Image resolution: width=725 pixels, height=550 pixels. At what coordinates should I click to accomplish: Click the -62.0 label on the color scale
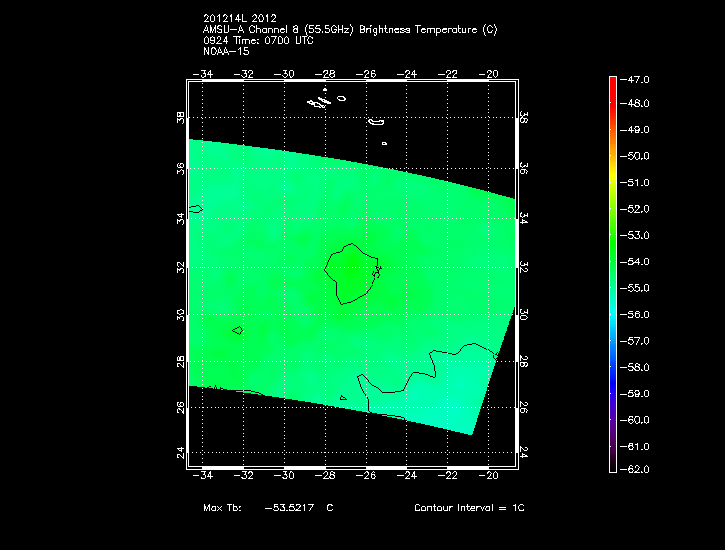[636, 469]
